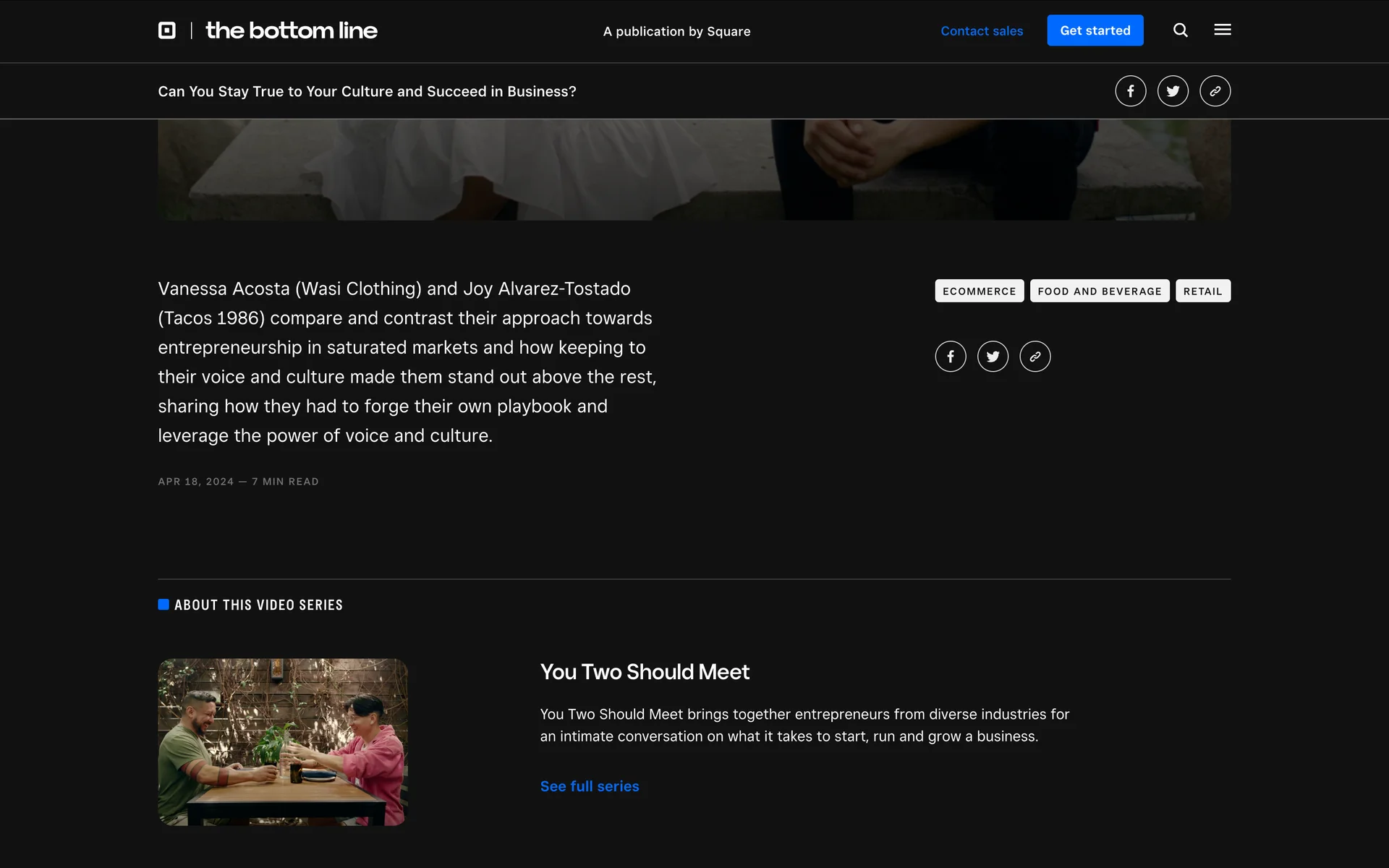
Task: Copy article link icon below tags
Action: [x=1035, y=357]
